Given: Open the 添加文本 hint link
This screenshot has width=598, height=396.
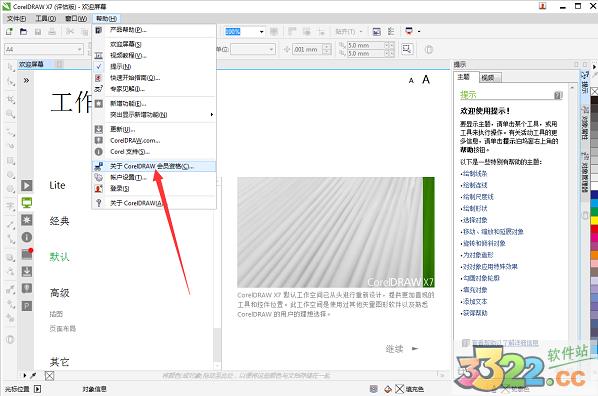Looking at the screenshot, I should tap(474, 301).
